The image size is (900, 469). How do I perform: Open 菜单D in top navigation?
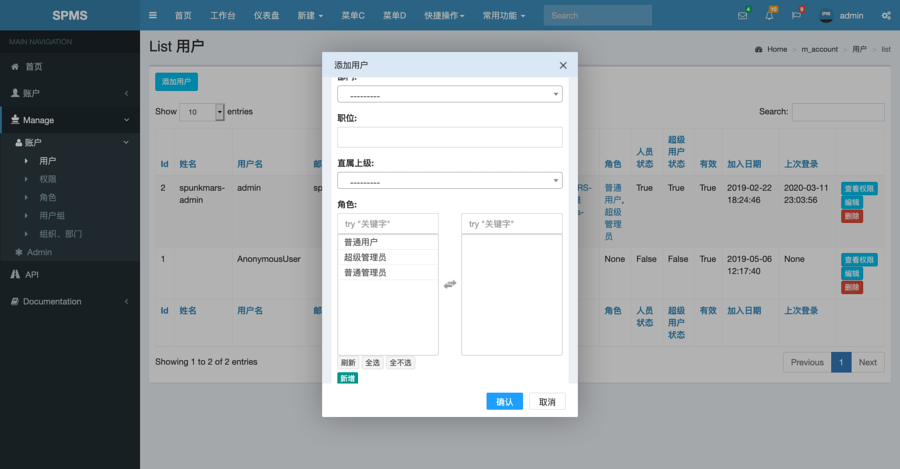click(x=394, y=15)
